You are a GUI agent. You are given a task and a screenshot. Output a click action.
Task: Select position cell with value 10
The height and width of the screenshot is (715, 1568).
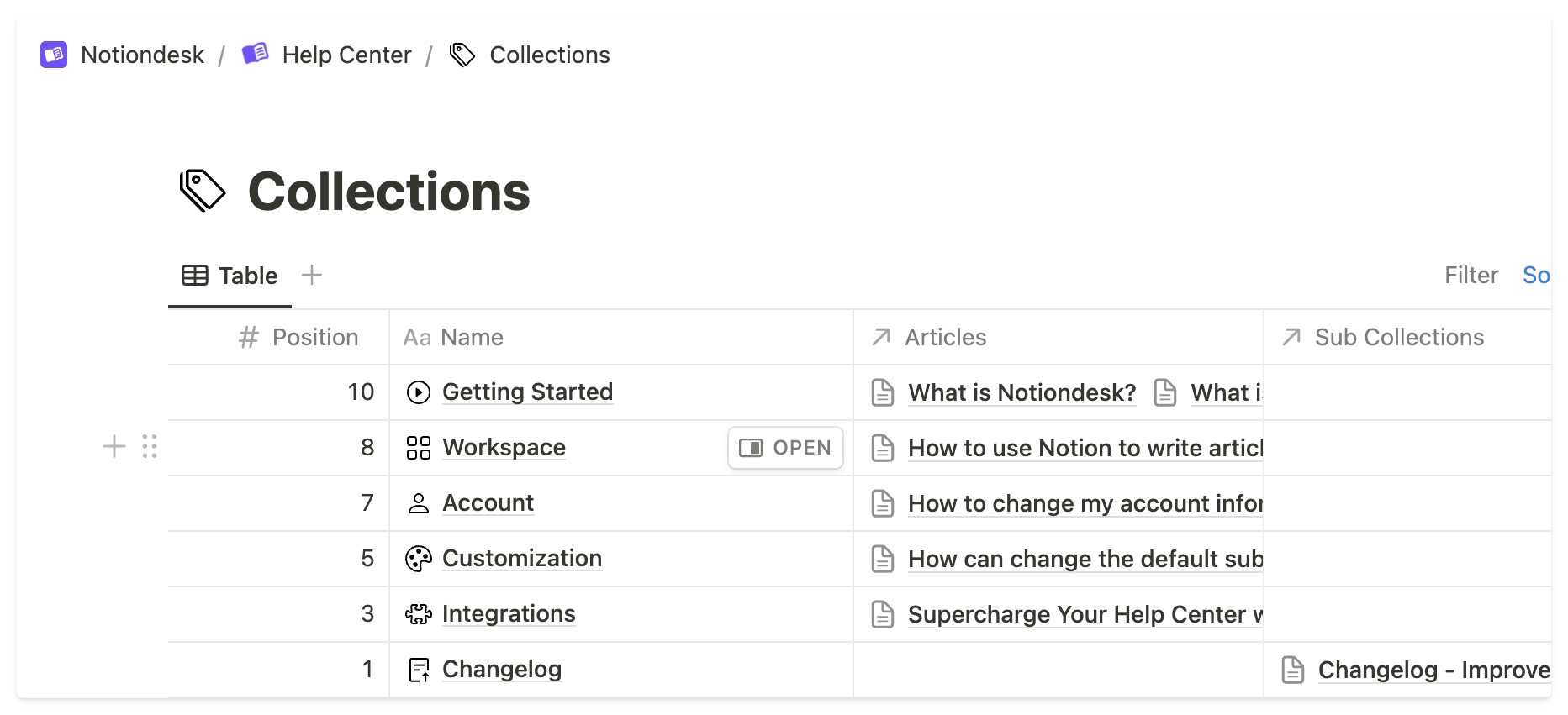point(278,392)
